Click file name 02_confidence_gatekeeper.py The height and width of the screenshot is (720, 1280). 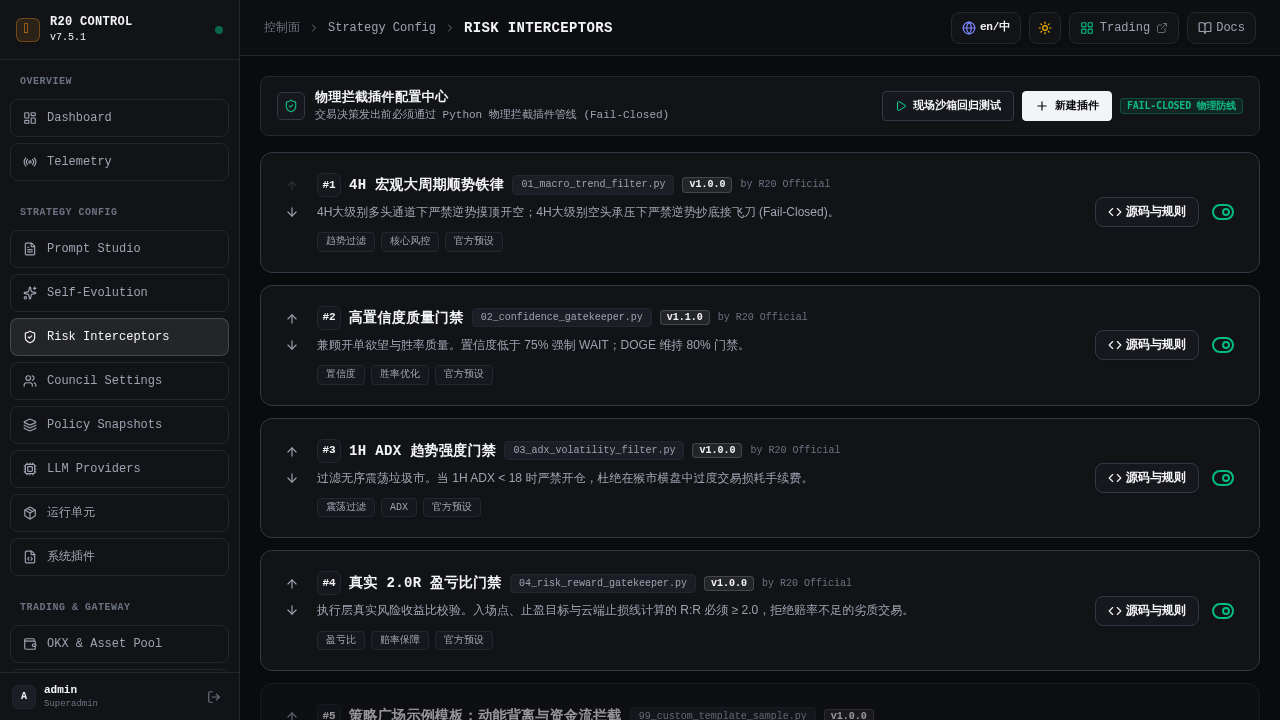coord(562,318)
